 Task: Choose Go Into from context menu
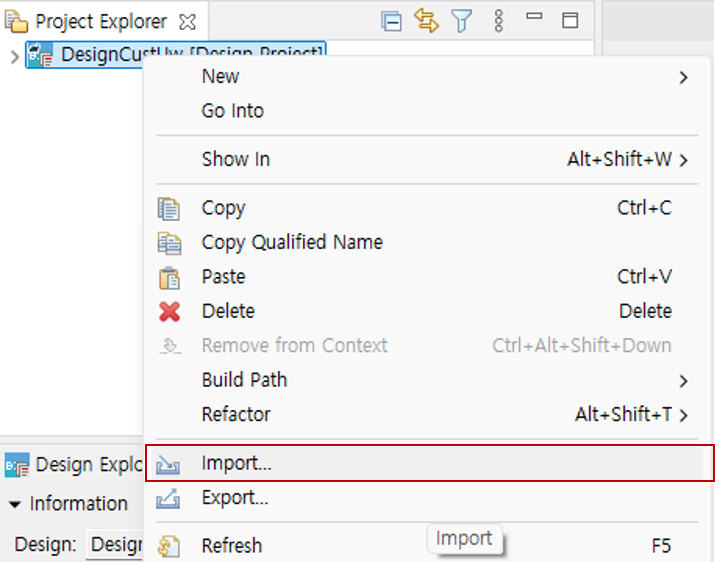pyautogui.click(x=232, y=111)
